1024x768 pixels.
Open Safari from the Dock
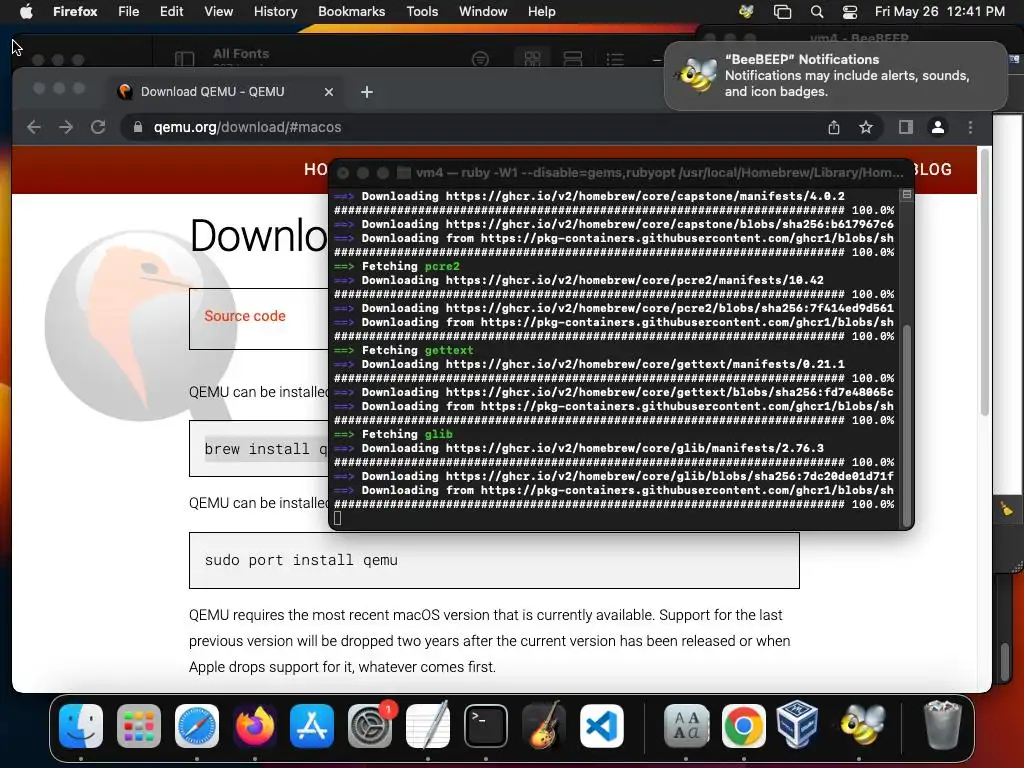coord(197,726)
